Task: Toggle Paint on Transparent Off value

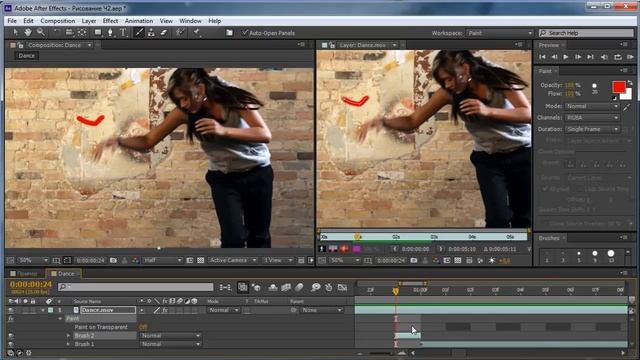Action: coord(143,327)
